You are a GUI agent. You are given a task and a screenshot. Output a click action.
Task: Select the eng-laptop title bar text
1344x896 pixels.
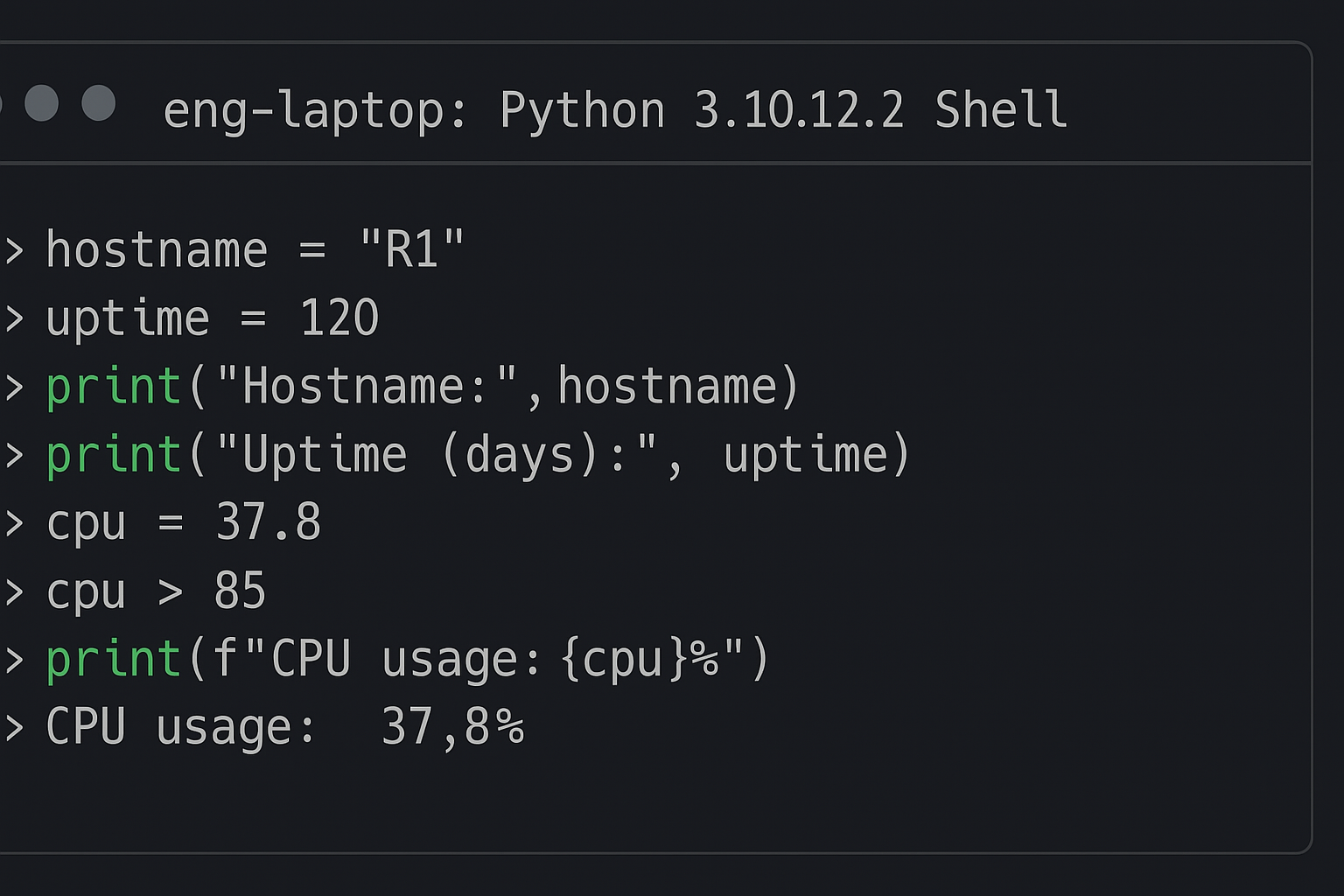[x=315, y=109]
